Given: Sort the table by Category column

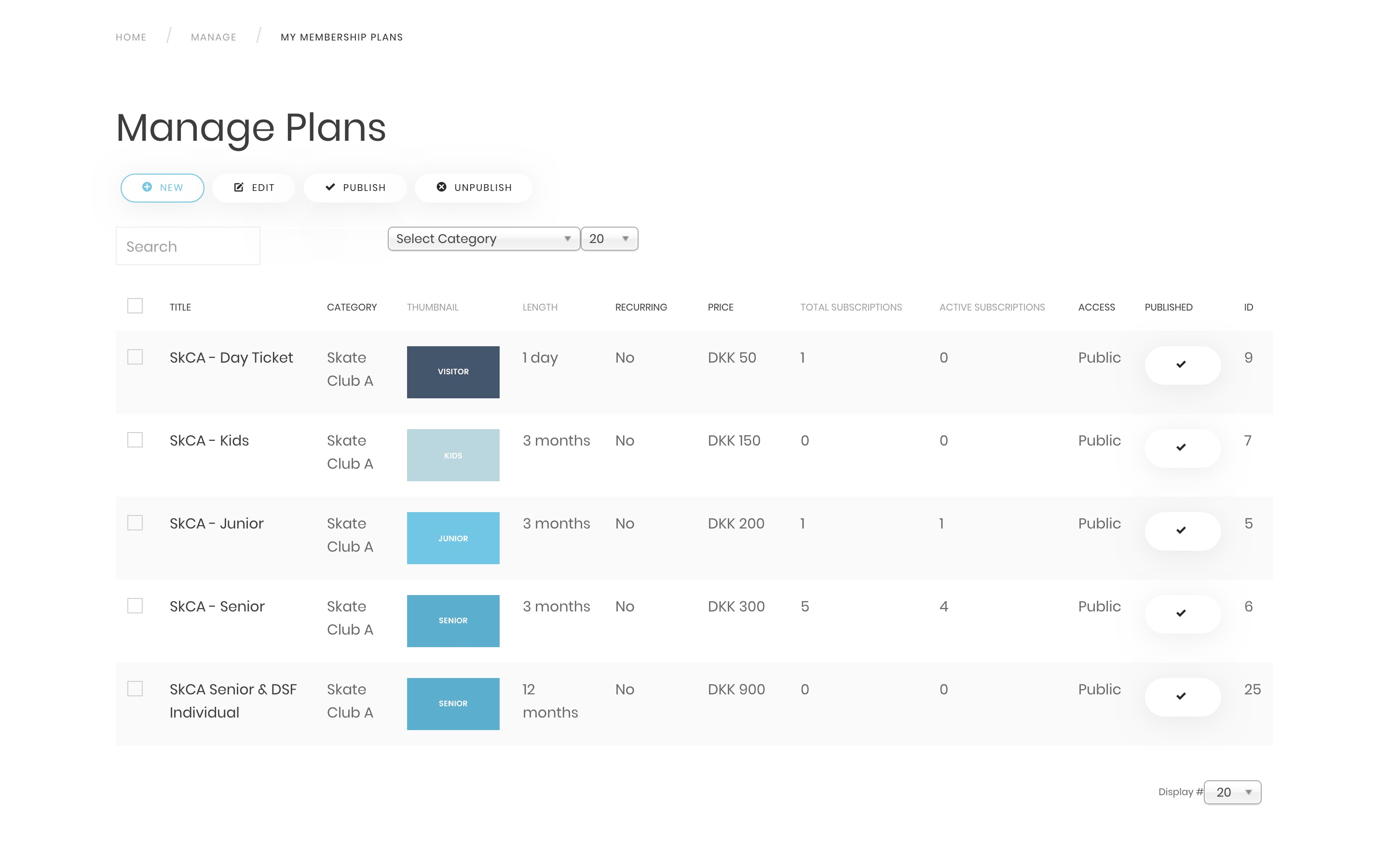Looking at the screenshot, I should coord(352,307).
